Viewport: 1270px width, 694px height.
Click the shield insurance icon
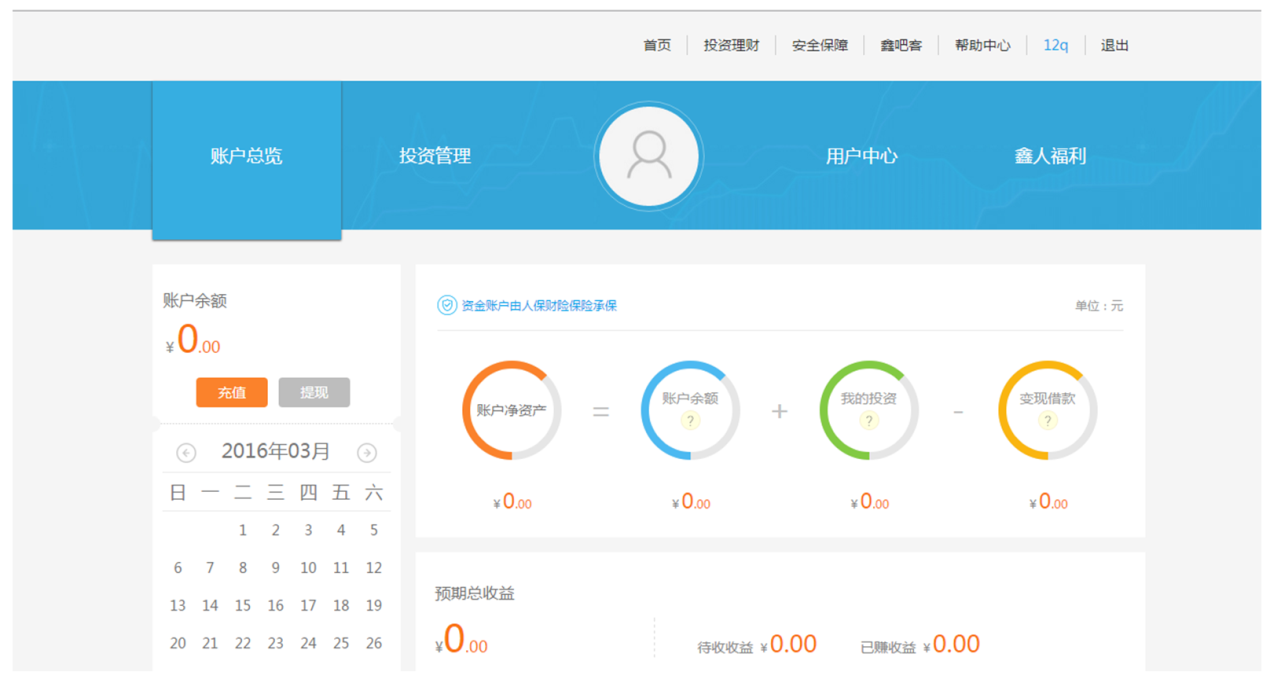click(x=447, y=305)
